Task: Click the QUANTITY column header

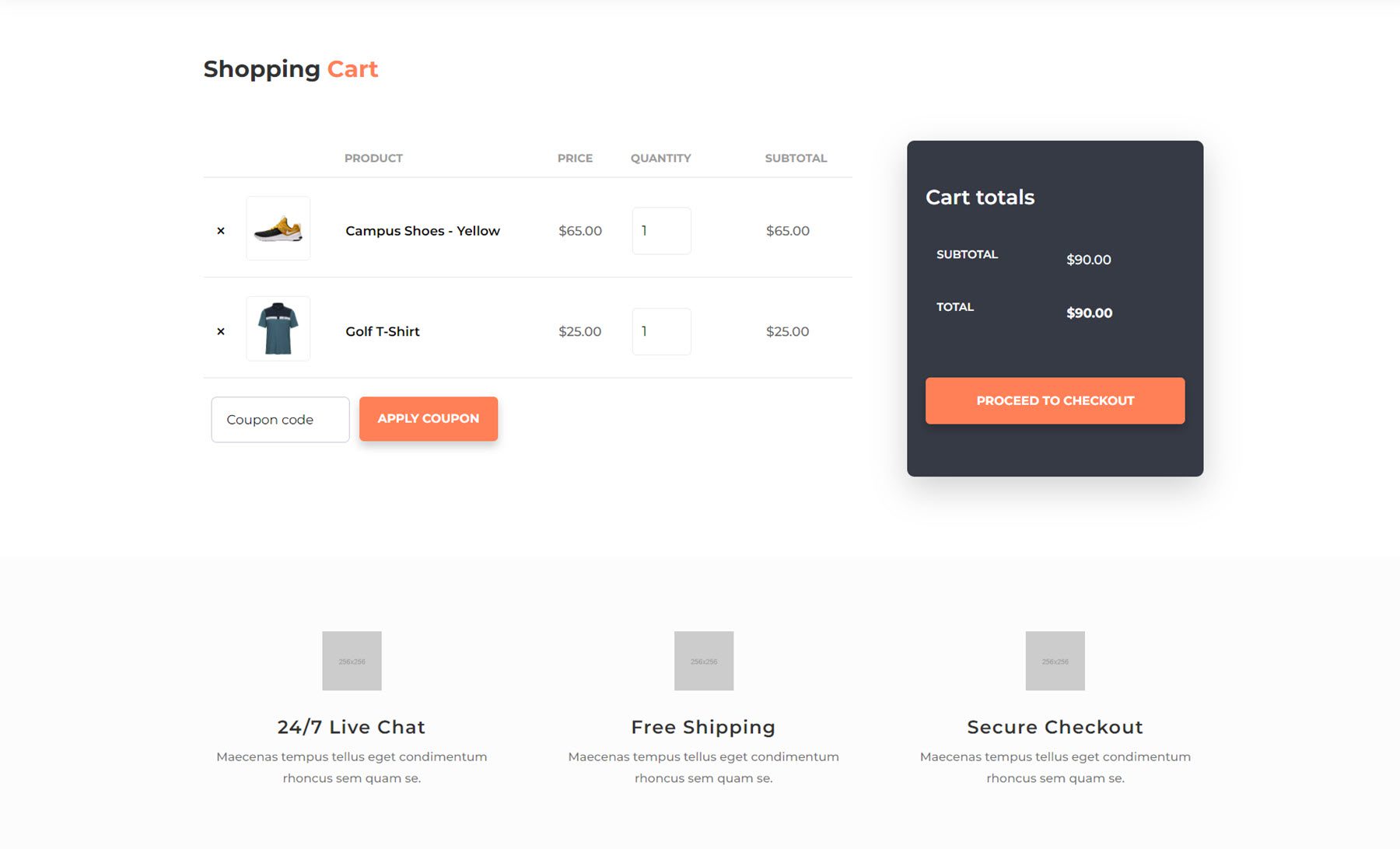Action: click(660, 158)
